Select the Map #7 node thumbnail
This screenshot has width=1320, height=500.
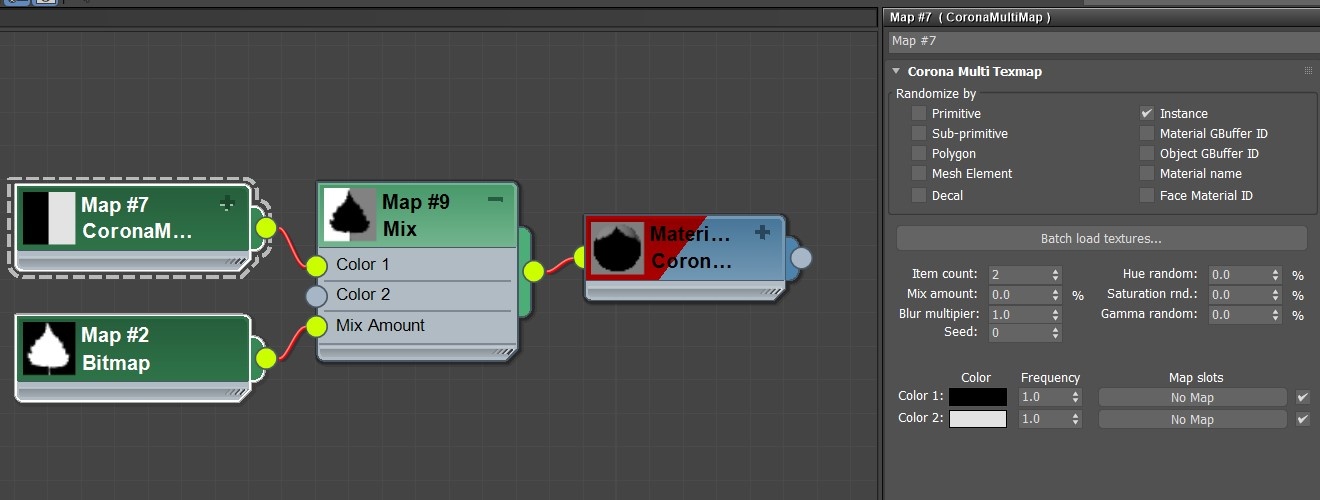[x=49, y=219]
